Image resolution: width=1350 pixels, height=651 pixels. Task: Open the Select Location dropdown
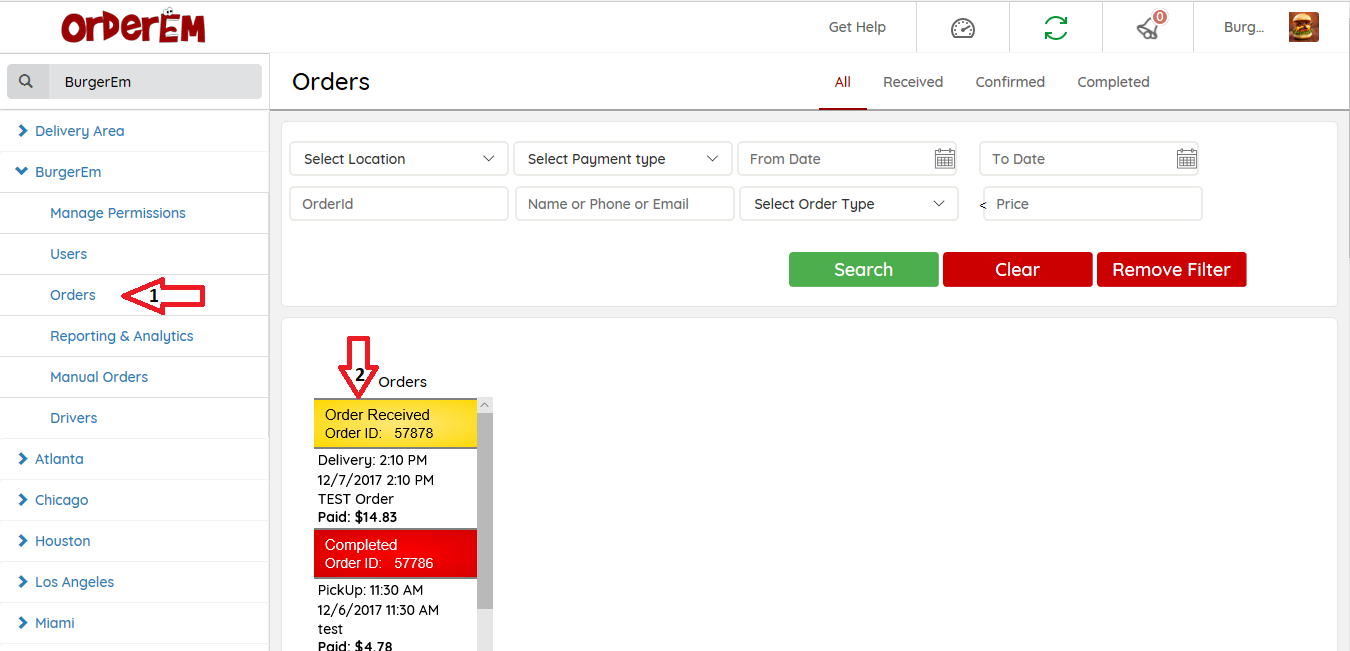pyautogui.click(x=398, y=159)
